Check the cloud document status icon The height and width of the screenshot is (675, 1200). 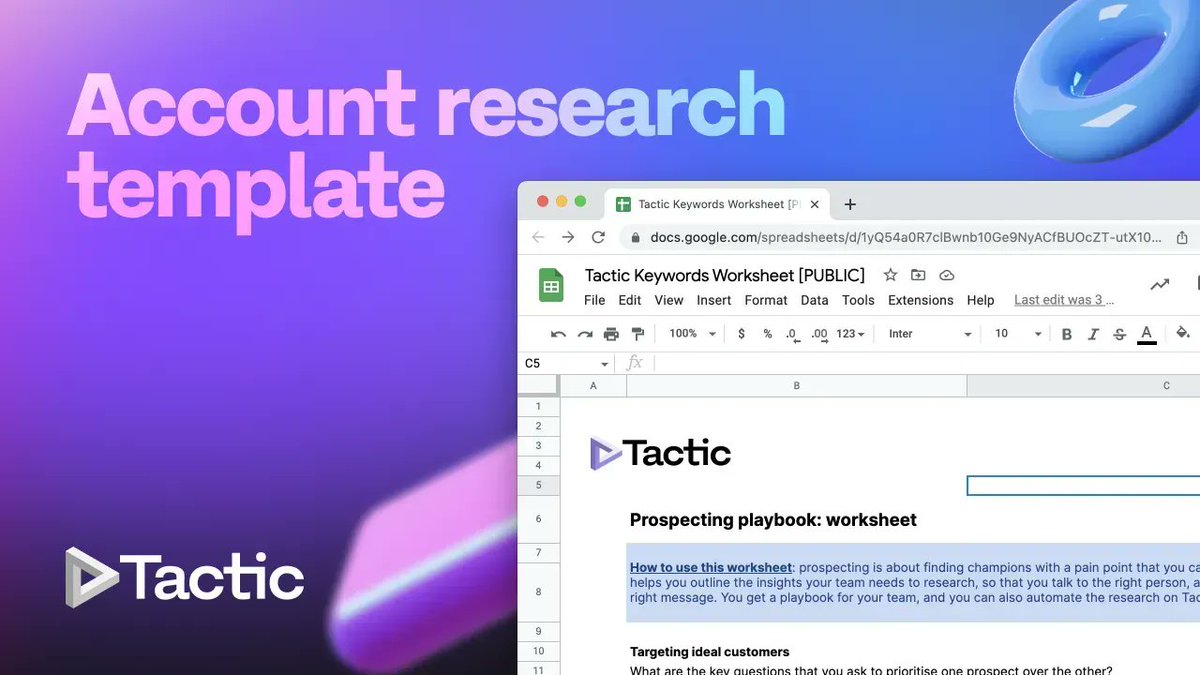point(946,275)
